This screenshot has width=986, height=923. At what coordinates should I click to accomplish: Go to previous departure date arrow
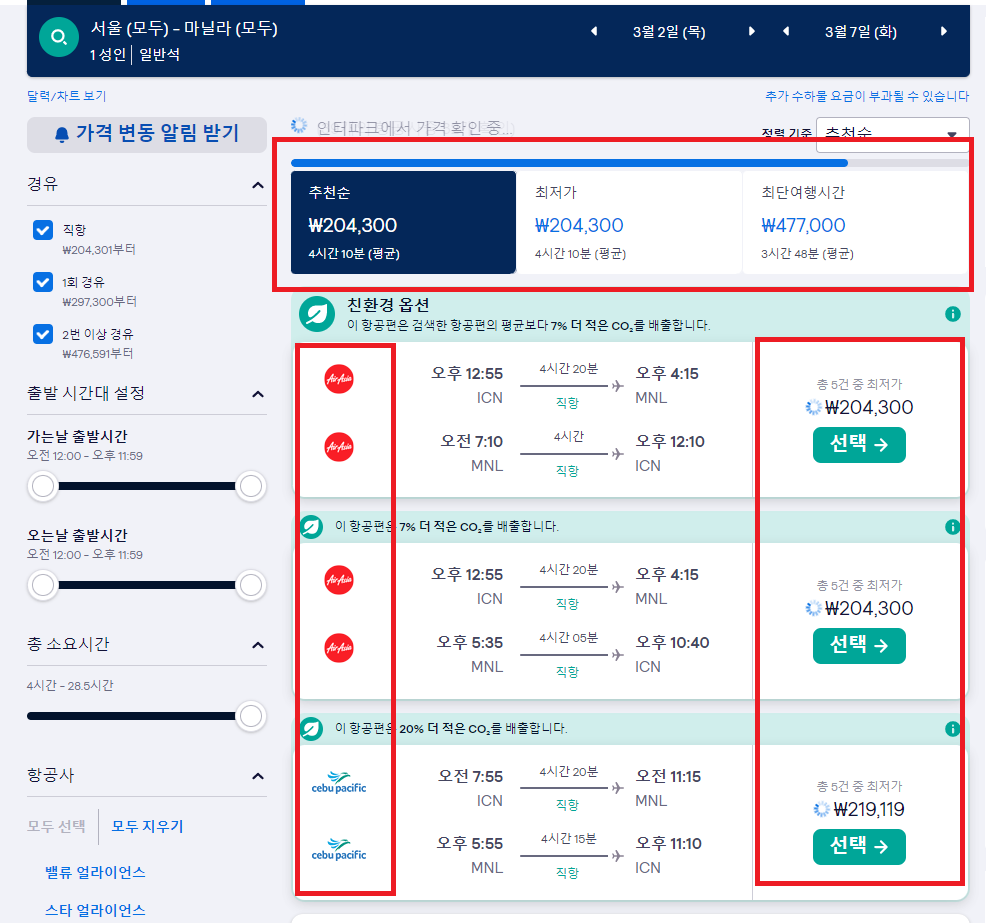pyautogui.click(x=594, y=31)
